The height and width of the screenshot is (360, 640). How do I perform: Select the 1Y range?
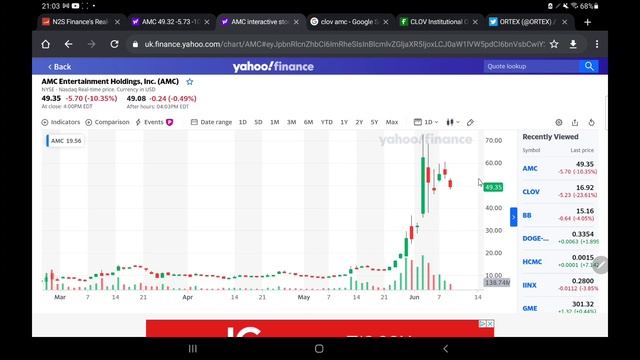pyautogui.click(x=344, y=122)
